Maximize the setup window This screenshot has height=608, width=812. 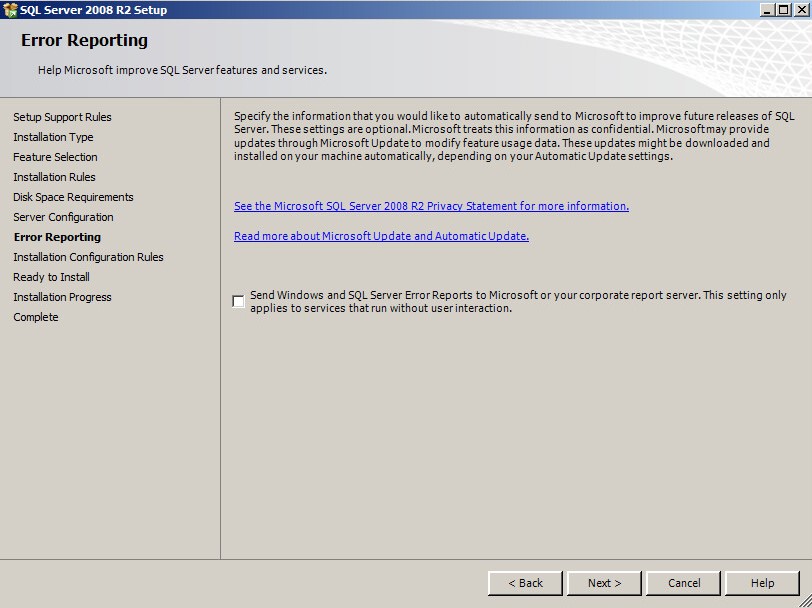[x=784, y=9]
